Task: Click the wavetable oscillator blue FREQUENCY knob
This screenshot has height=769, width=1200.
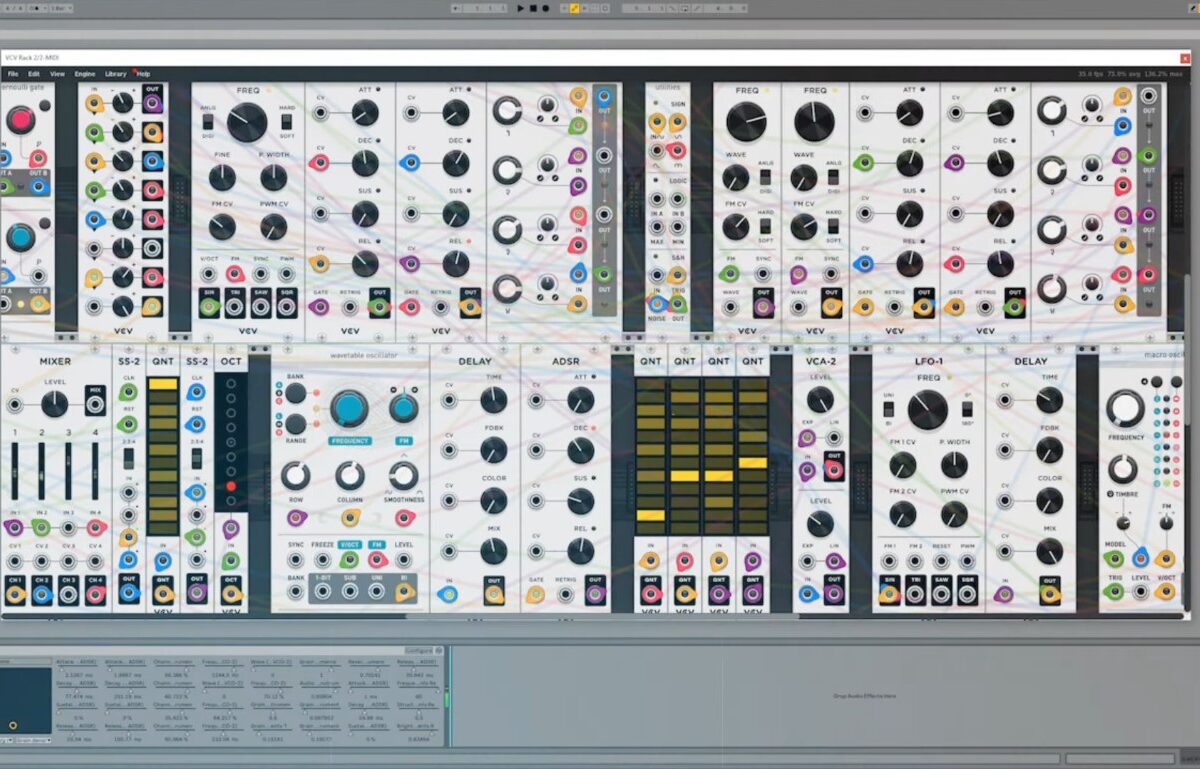Action: (348, 408)
